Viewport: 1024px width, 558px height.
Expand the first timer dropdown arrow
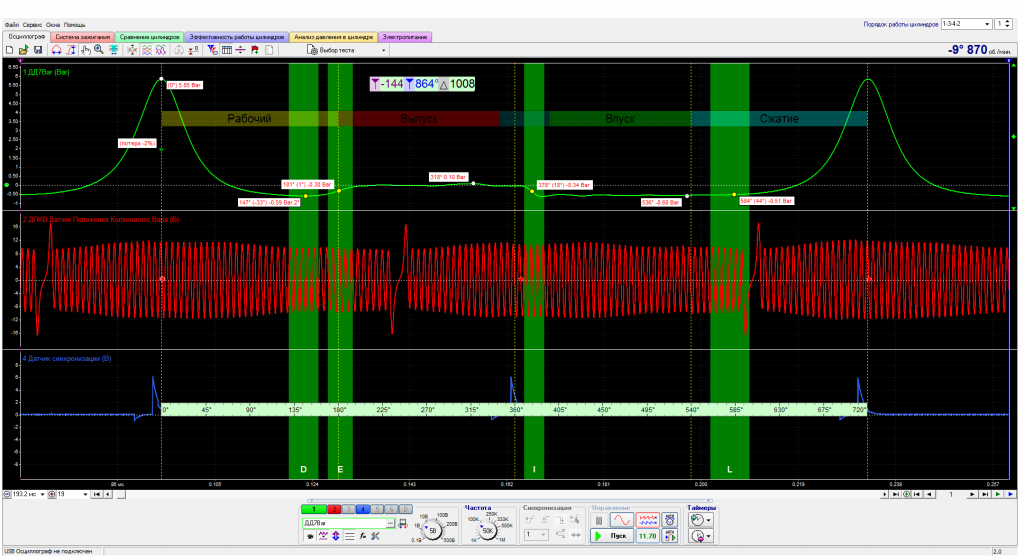pos(708,520)
